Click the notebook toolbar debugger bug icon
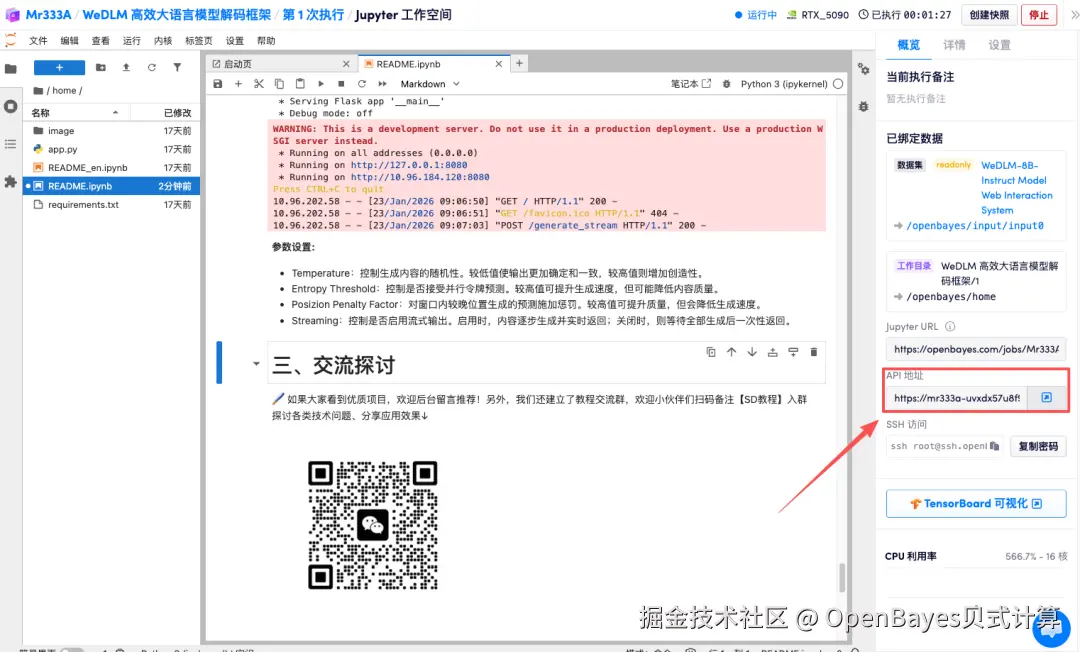 [x=726, y=84]
